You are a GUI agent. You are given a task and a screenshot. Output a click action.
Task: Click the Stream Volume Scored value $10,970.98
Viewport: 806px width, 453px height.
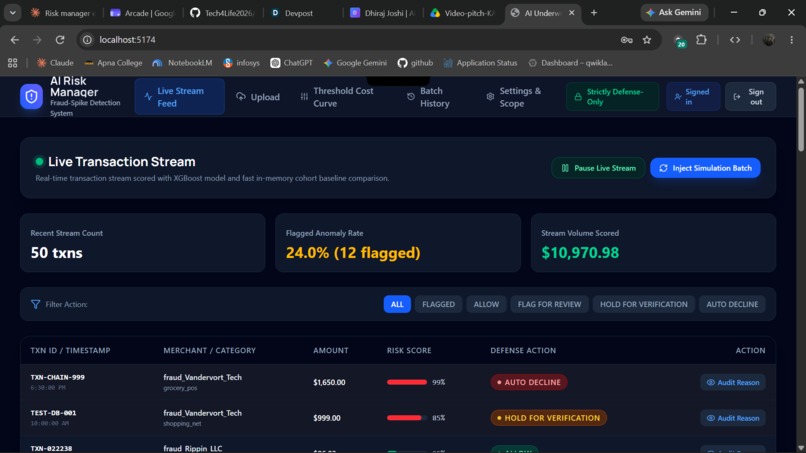[580, 253]
